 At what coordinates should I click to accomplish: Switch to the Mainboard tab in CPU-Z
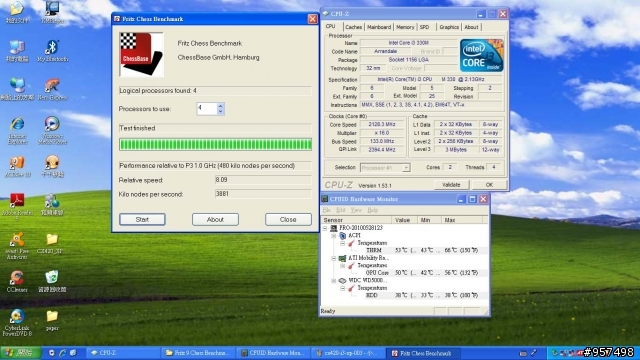[x=379, y=27]
